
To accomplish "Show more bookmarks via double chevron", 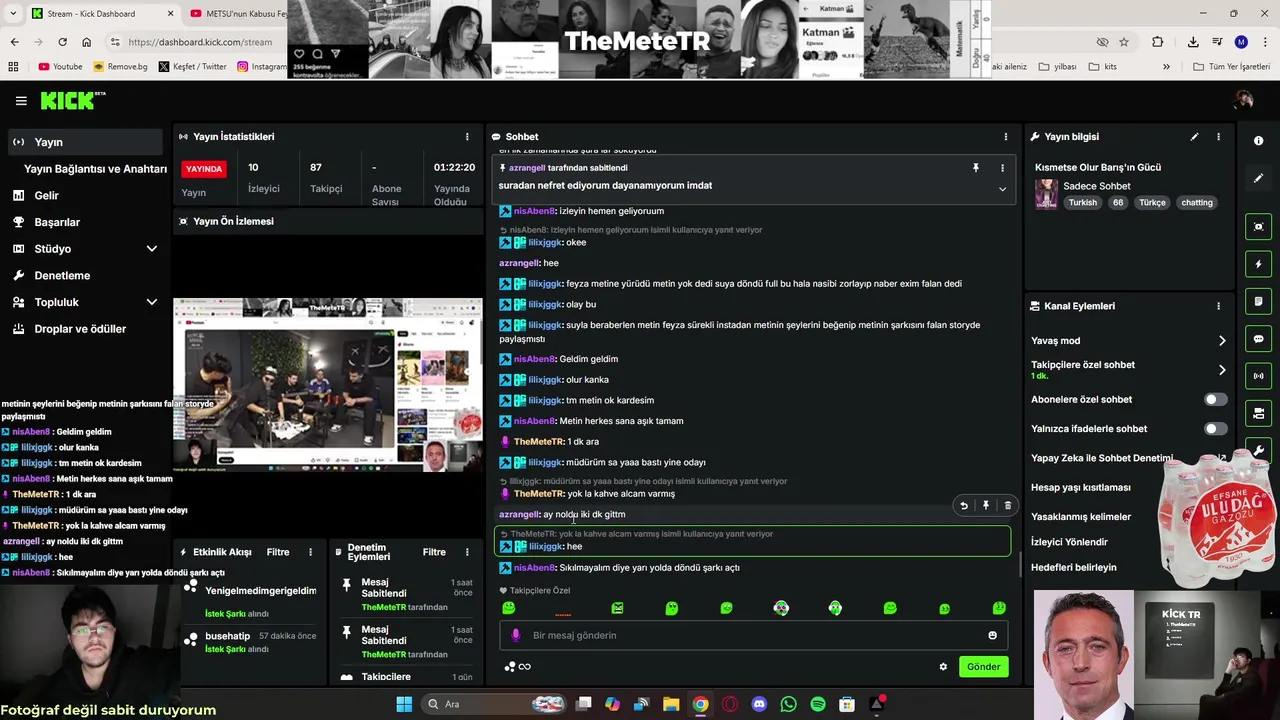I will point(1166,67).
